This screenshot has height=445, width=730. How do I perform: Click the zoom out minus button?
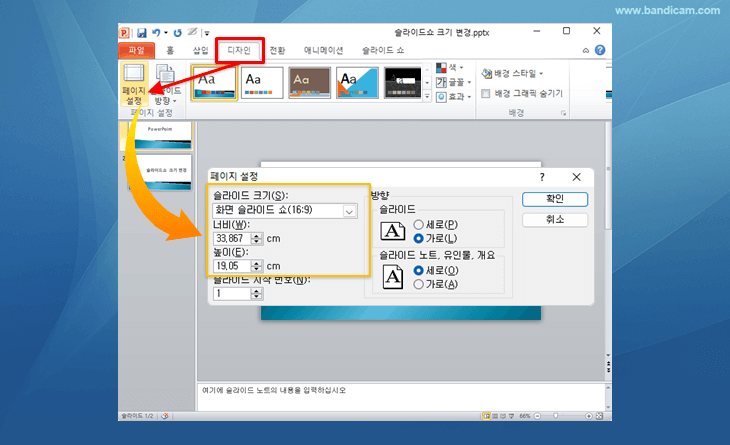pyautogui.click(x=537, y=416)
